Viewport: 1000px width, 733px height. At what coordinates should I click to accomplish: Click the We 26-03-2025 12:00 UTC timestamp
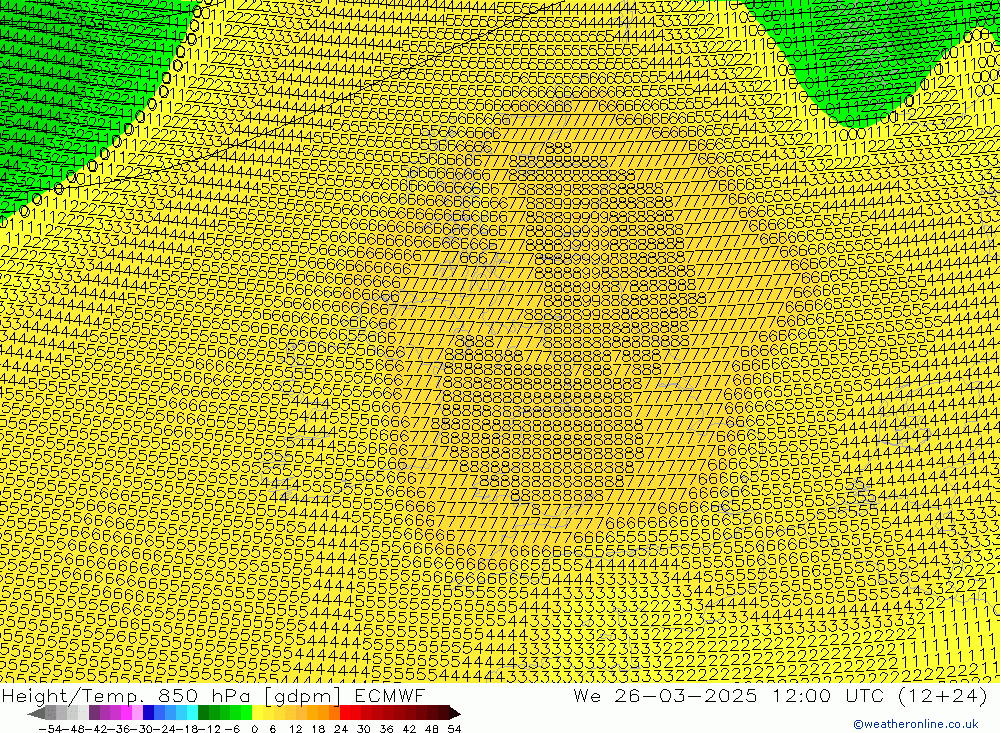780,695
